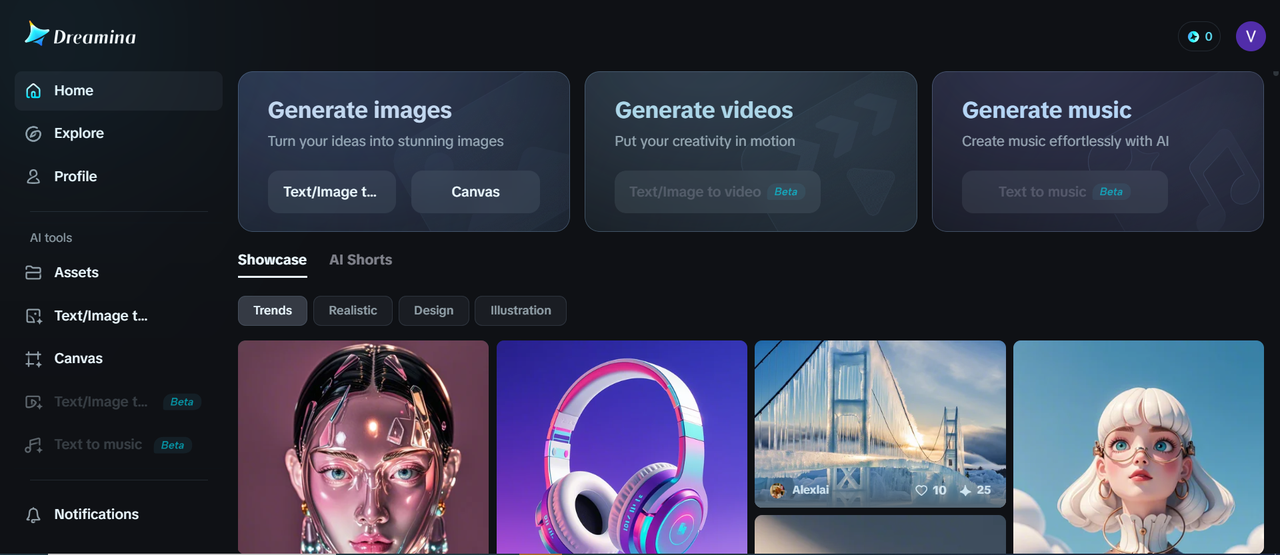This screenshot has width=1280, height=555.
Task: Open Profile via its person icon
Action: [34, 177]
